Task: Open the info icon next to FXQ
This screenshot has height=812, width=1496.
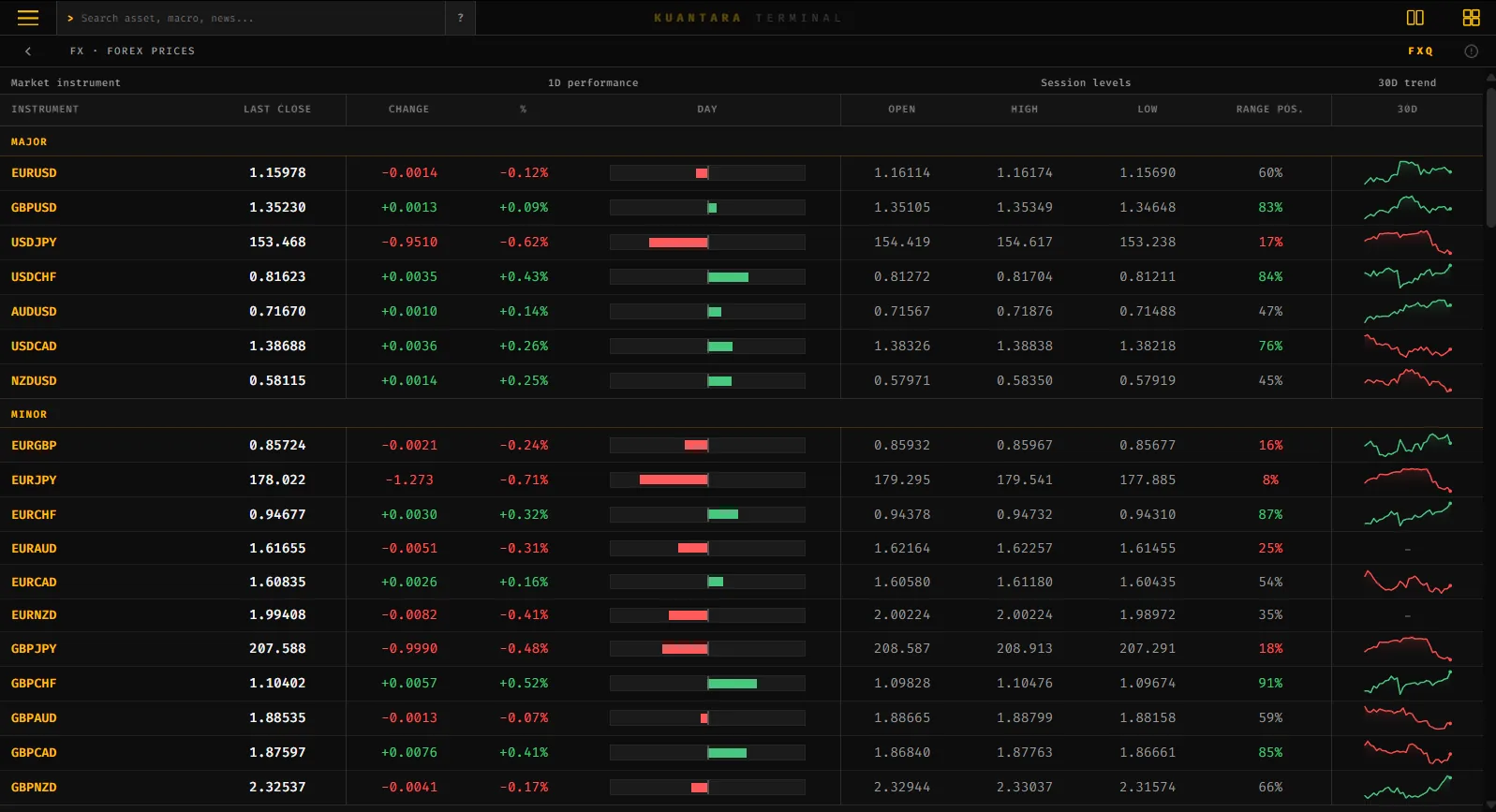Action: pos(1471,52)
